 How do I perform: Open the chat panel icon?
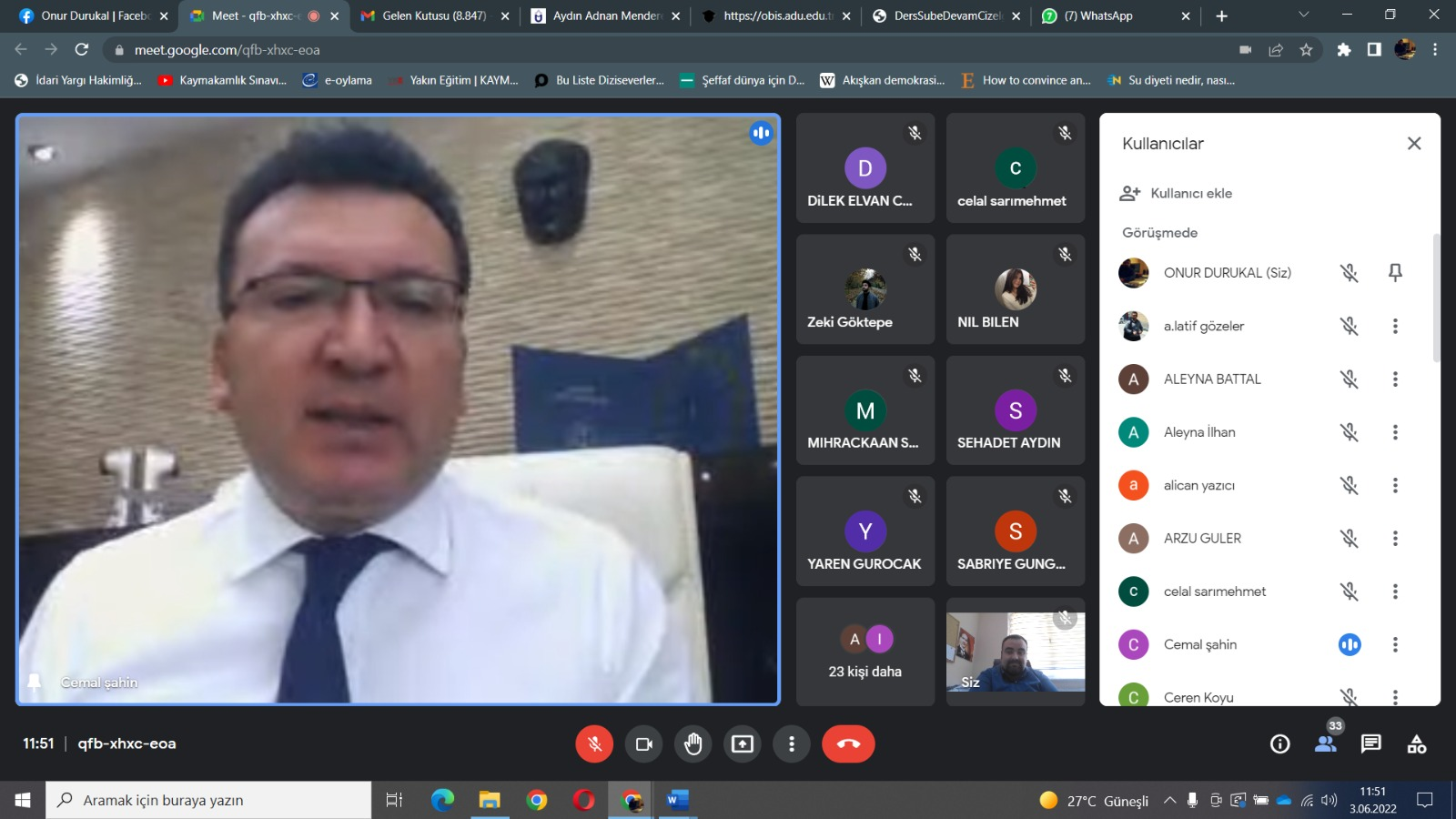pos(1370,744)
